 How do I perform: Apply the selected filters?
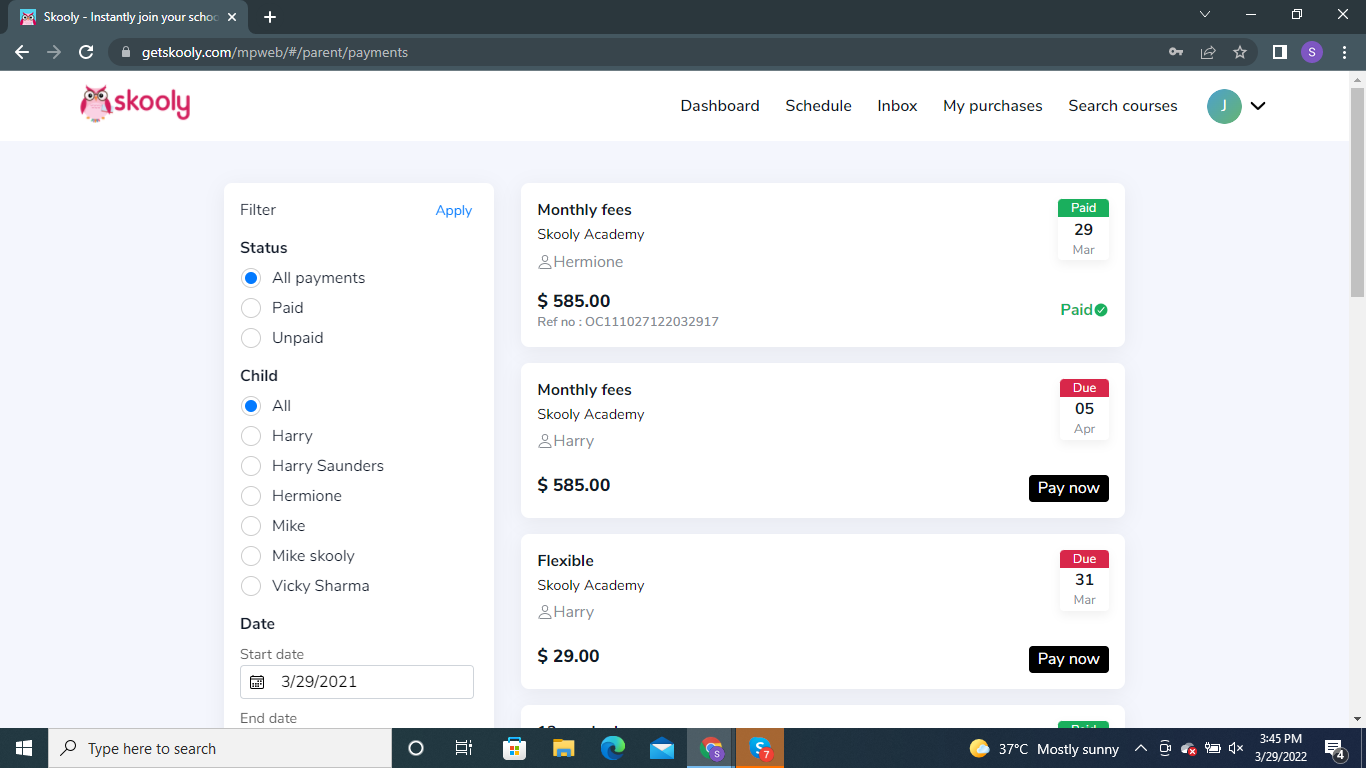(454, 210)
